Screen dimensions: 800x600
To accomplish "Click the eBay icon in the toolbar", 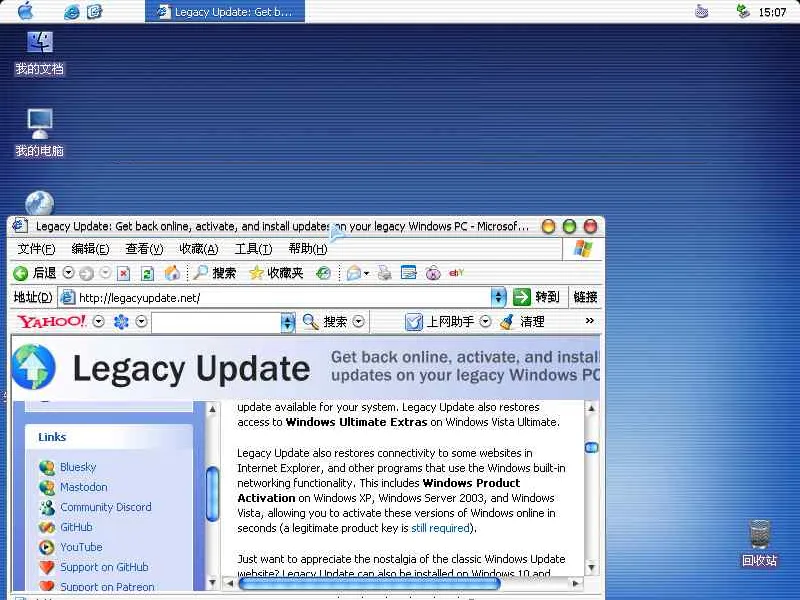I will click(456, 272).
